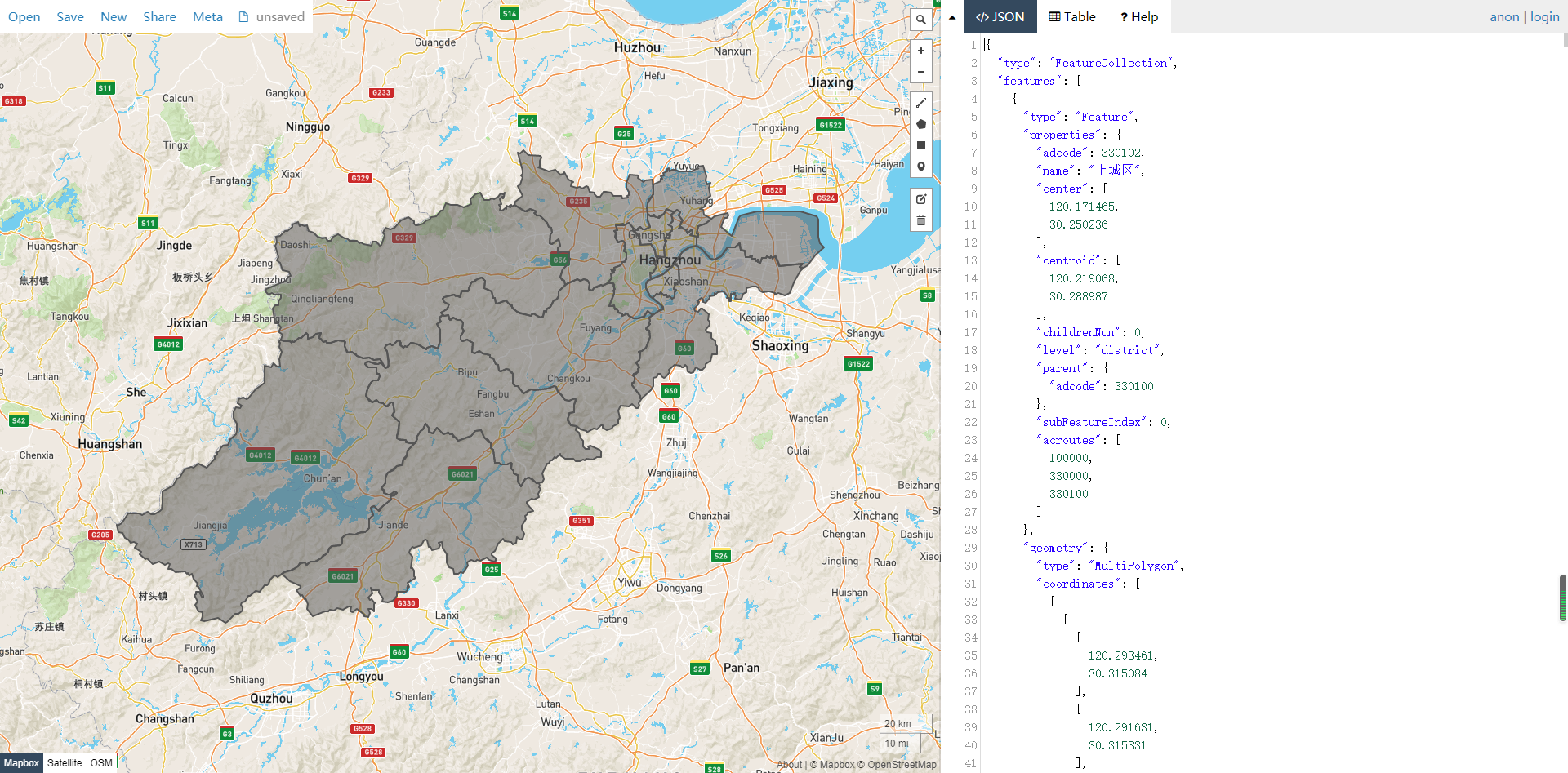Select the draw polyline tool
This screenshot has width=1568, height=773.
coord(920,103)
